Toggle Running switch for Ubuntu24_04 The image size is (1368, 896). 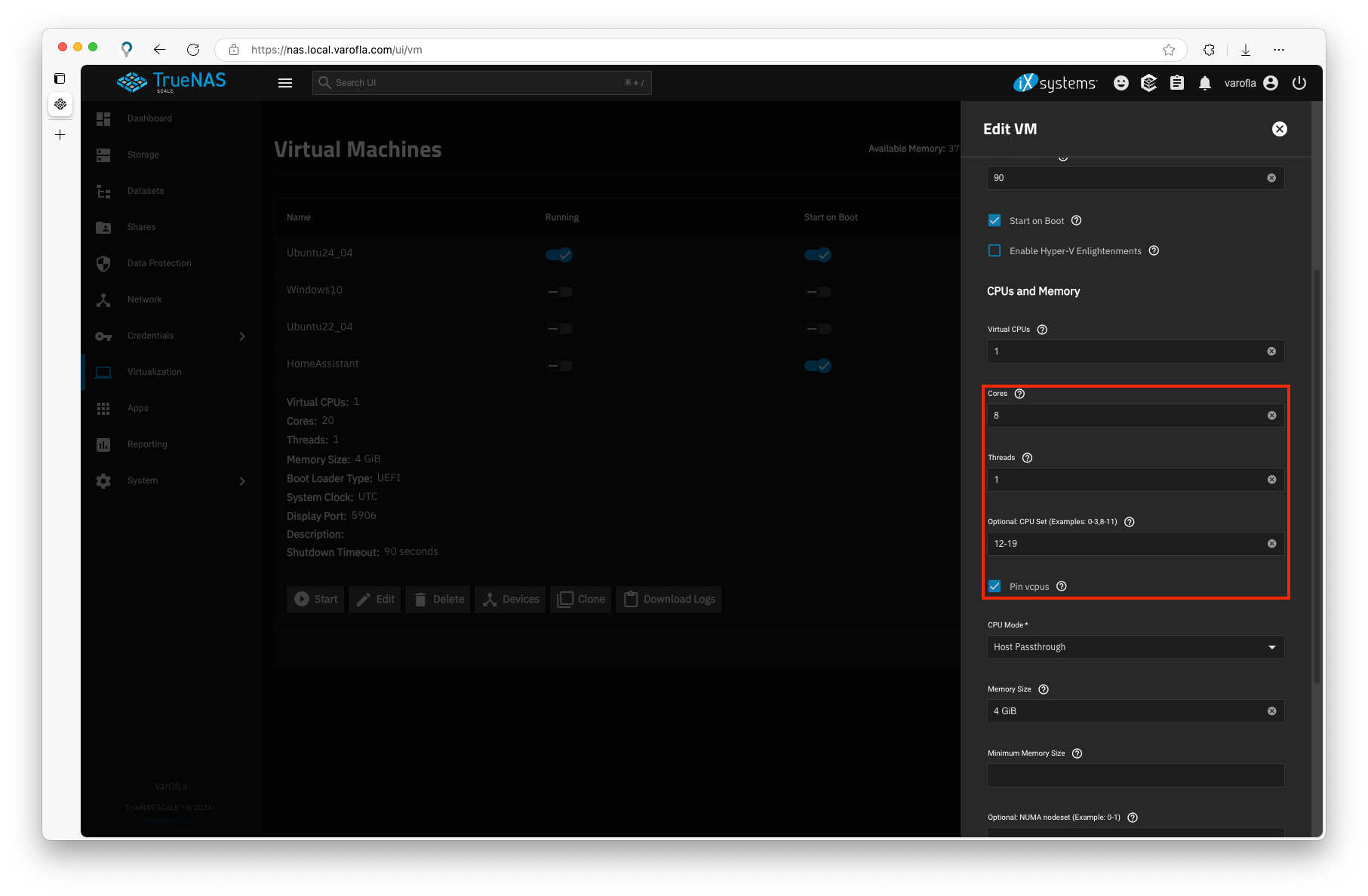click(x=559, y=255)
